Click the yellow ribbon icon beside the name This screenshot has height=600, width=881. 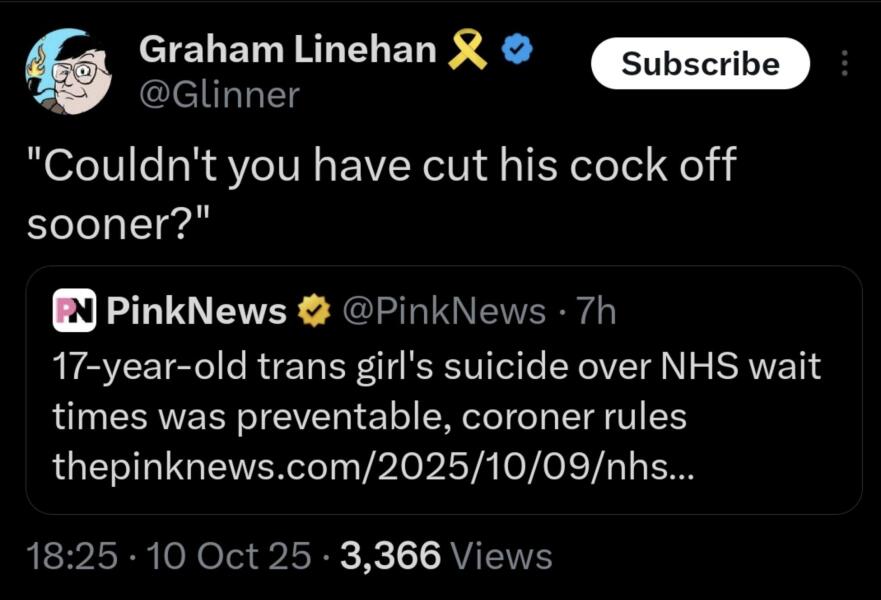tap(468, 50)
